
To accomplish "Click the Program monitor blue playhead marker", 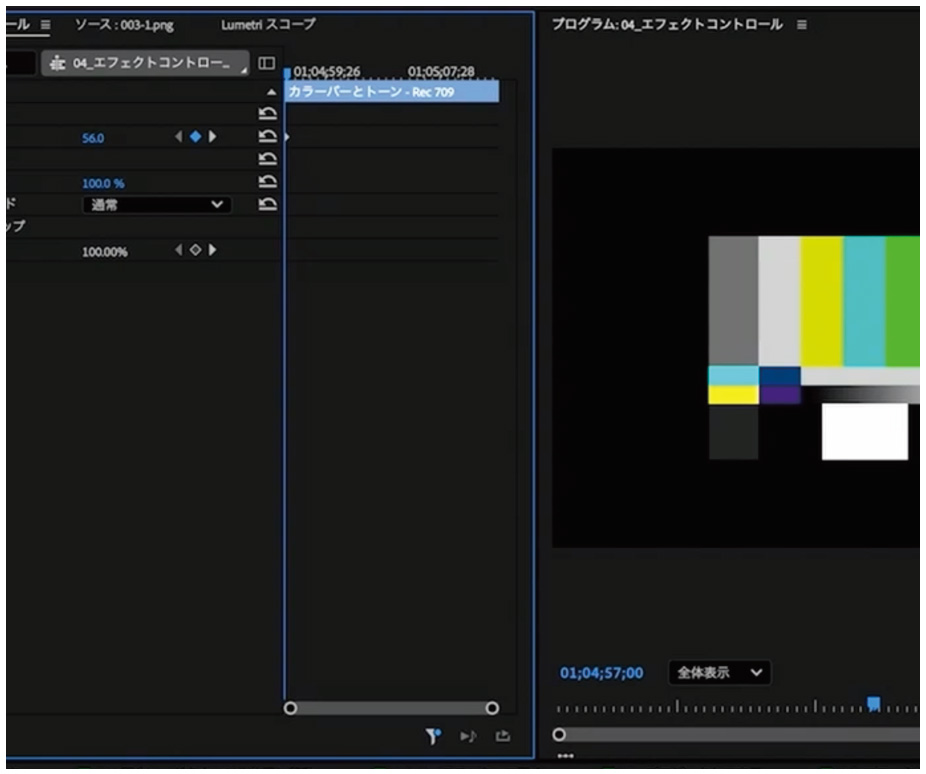I will pyautogui.click(x=873, y=704).
